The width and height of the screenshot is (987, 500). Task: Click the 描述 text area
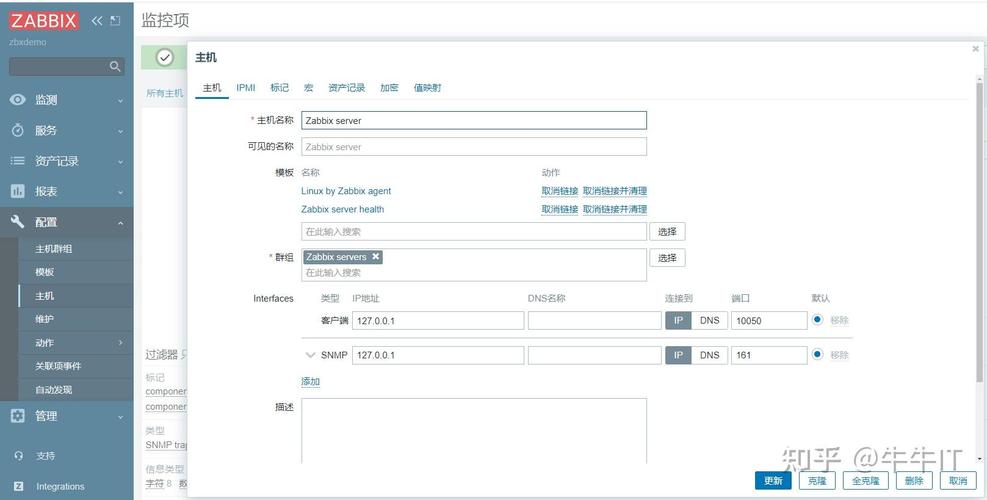click(474, 431)
